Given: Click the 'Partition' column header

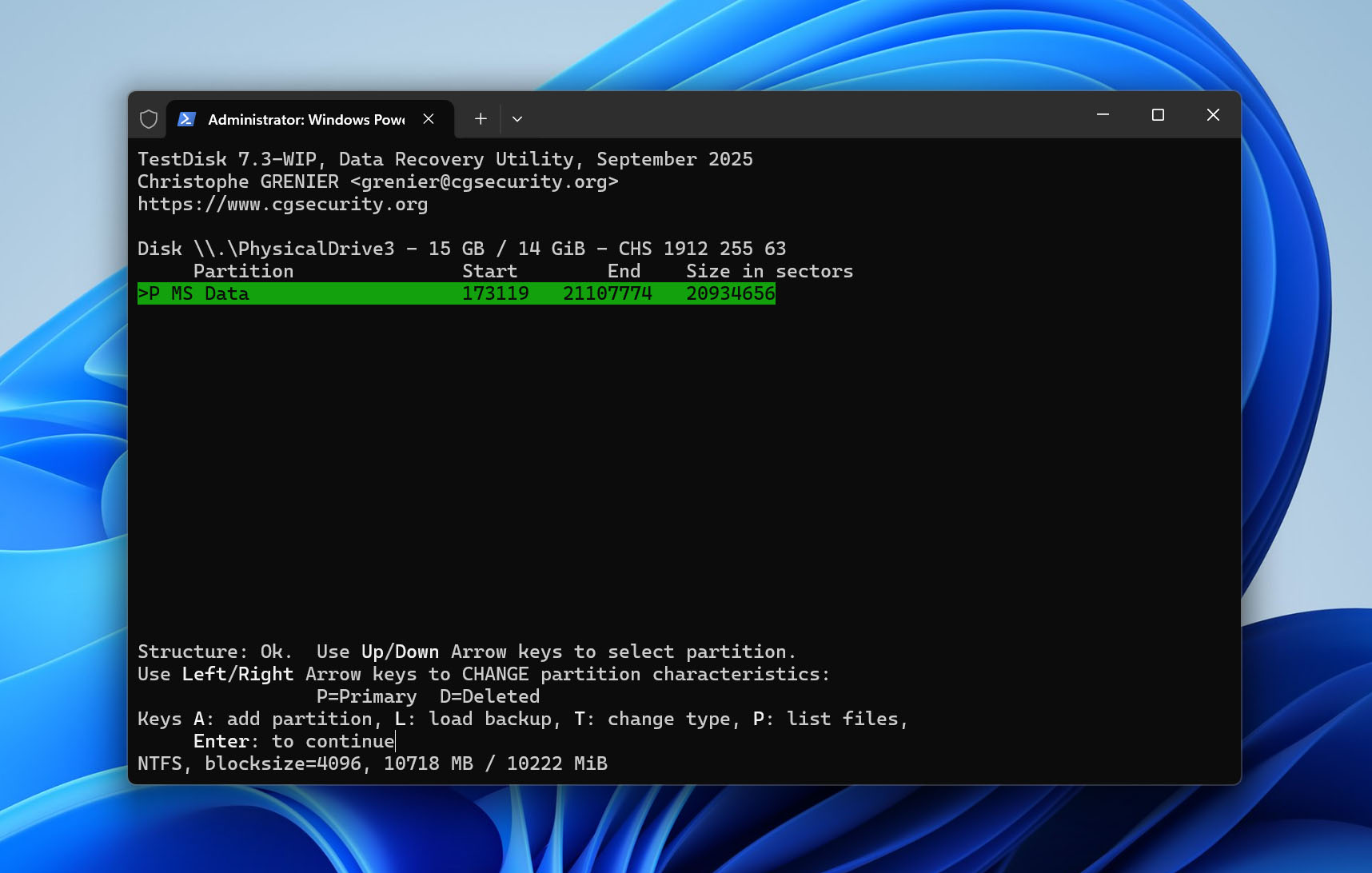Looking at the screenshot, I should 244,271.
